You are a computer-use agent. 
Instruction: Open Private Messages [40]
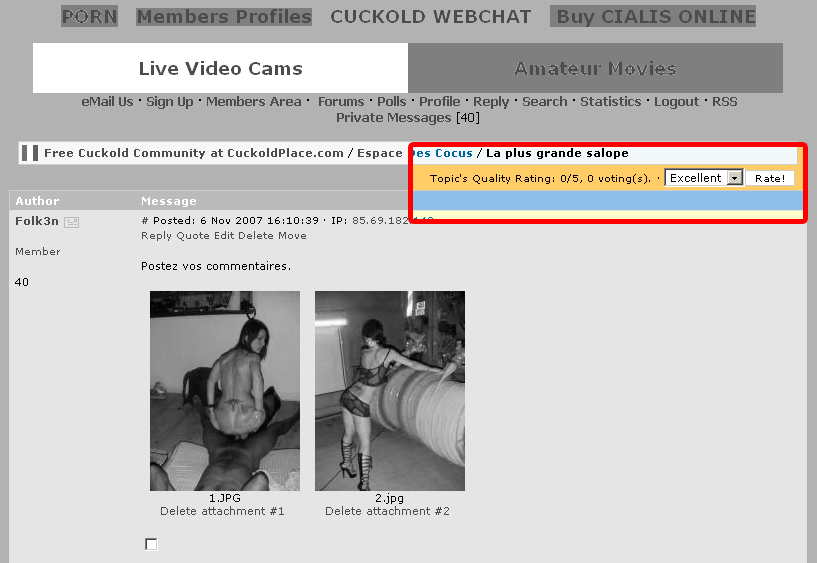(408, 118)
